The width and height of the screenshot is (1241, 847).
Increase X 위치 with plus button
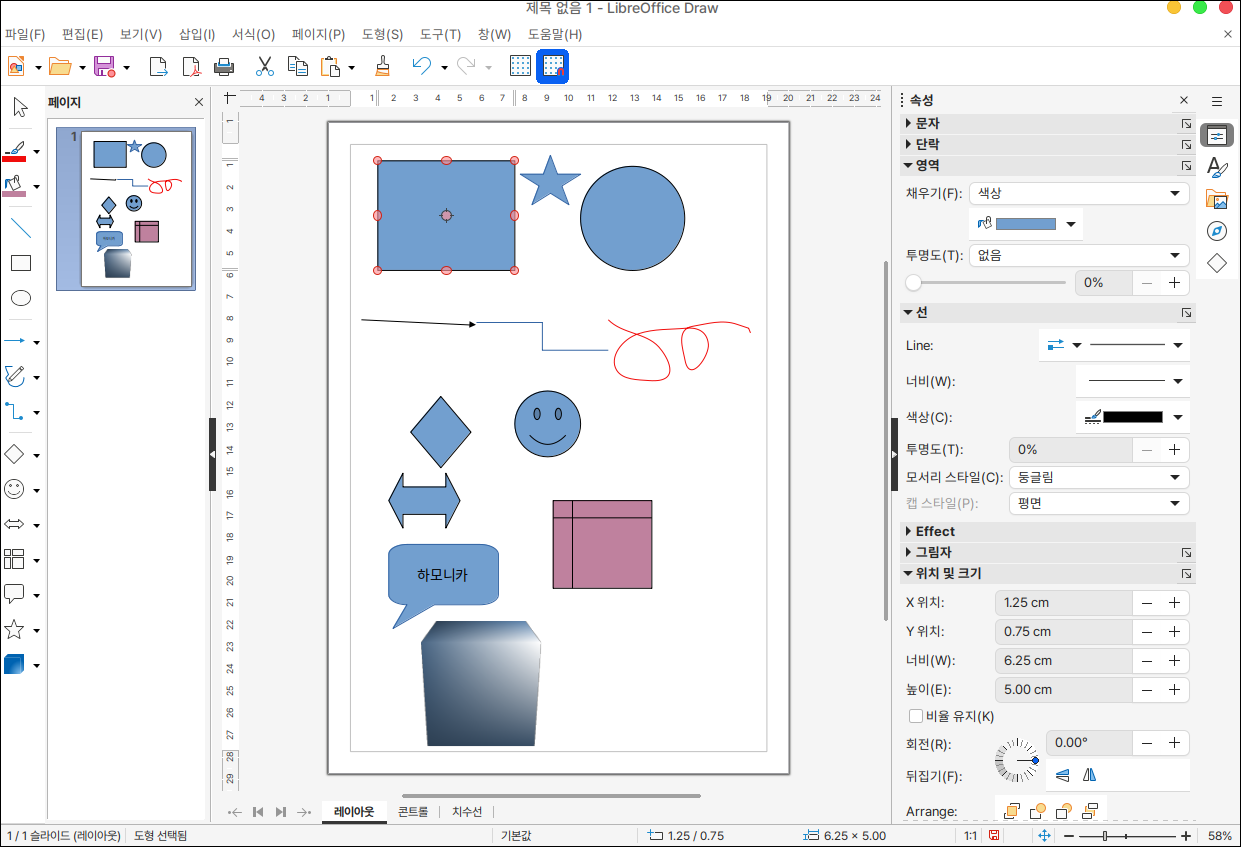pyautogui.click(x=1174, y=603)
